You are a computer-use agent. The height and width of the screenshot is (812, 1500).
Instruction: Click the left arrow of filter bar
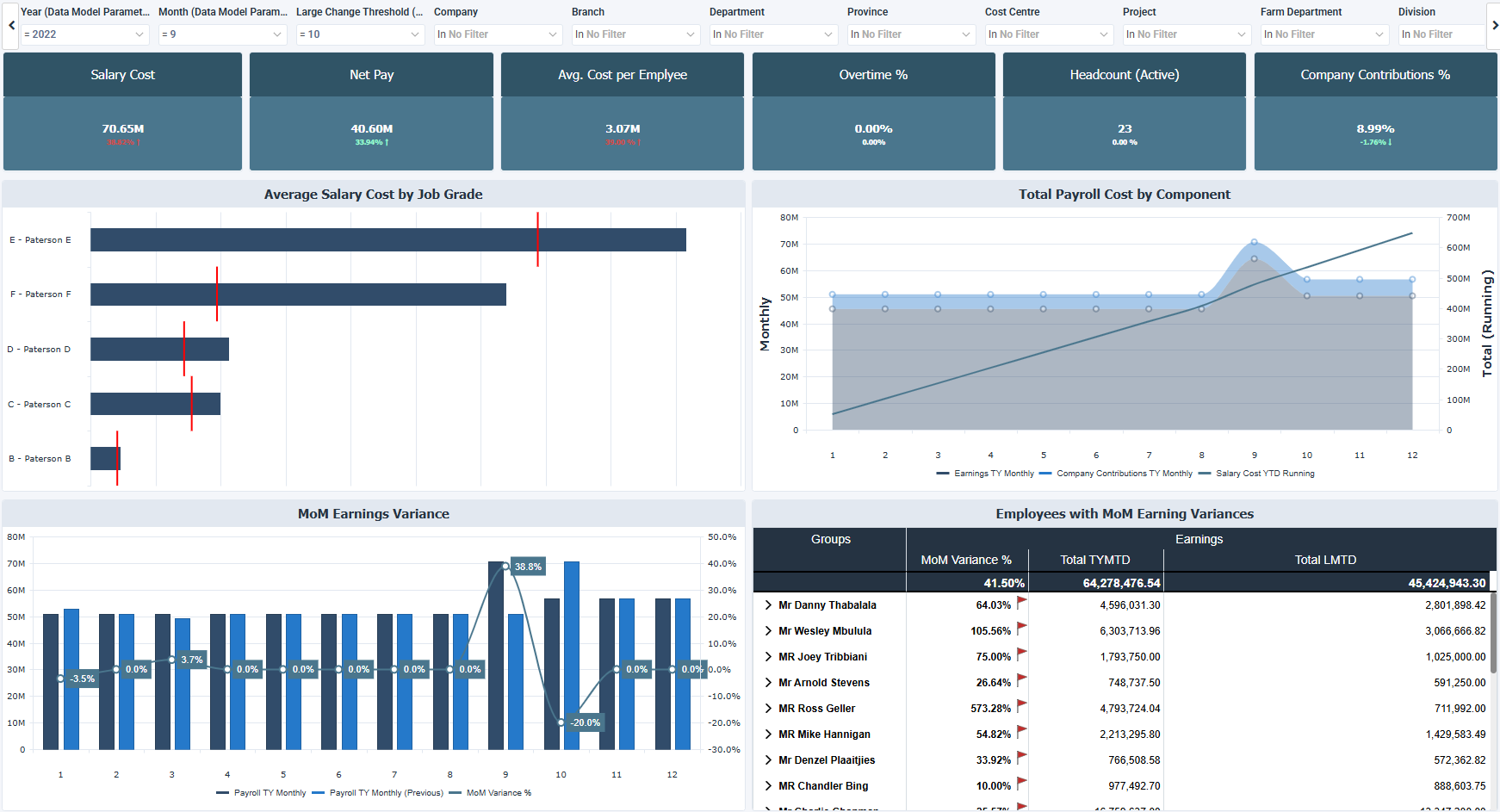pyautogui.click(x=11, y=25)
